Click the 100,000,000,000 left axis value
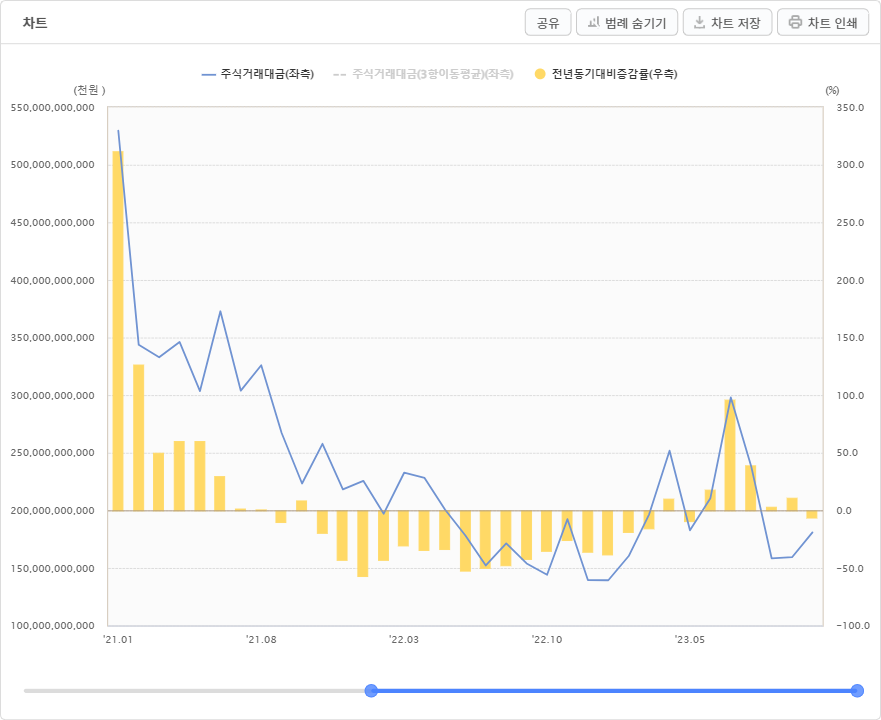The height and width of the screenshot is (720, 881). tap(53, 626)
